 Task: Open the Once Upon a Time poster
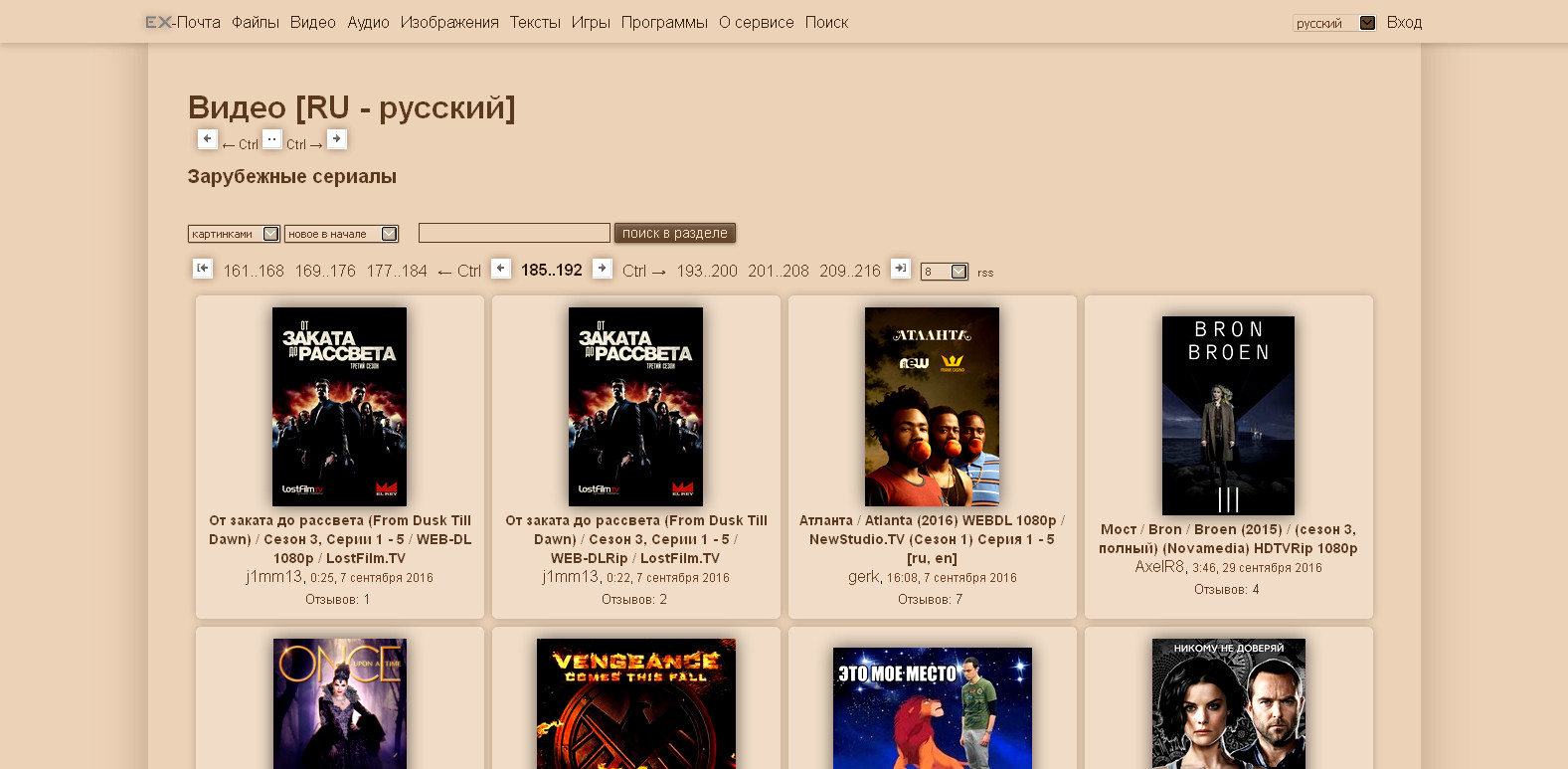point(340,703)
